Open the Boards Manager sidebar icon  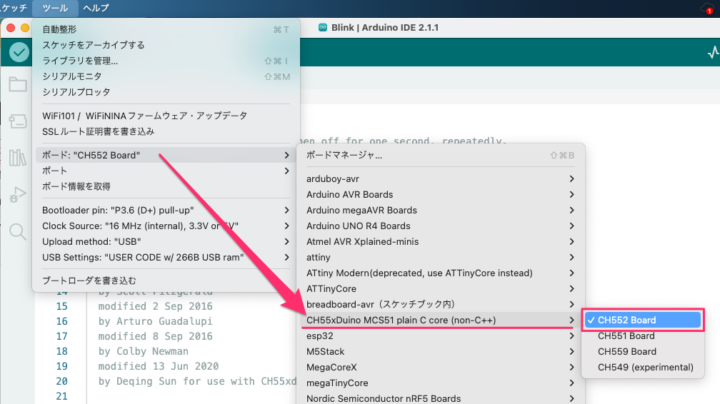pyautogui.click(x=17, y=121)
